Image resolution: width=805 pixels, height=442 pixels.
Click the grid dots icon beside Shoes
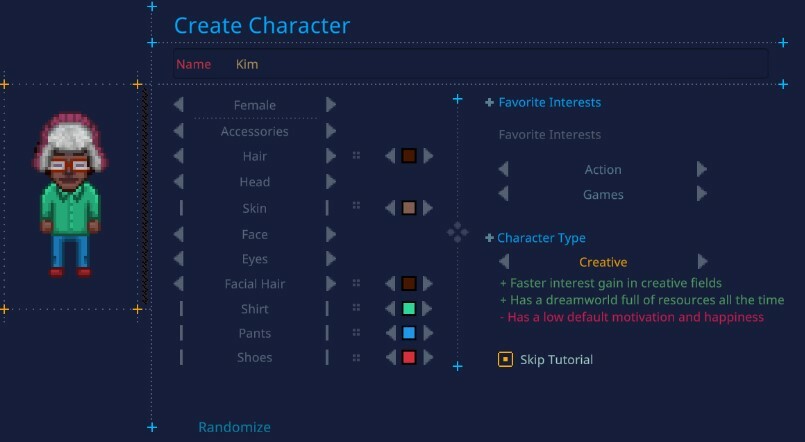(x=356, y=358)
